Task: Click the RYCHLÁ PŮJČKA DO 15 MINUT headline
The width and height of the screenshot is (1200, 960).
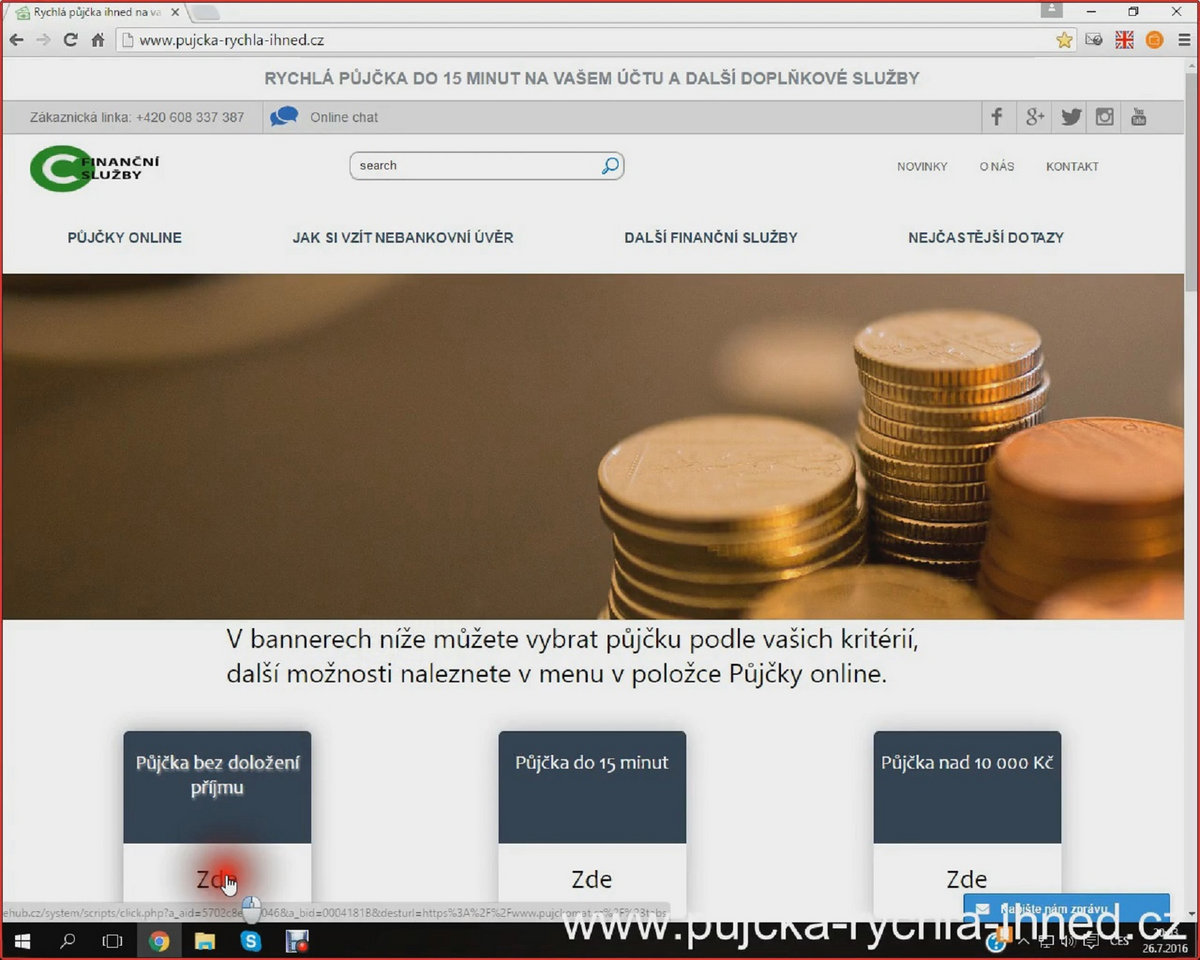Action: pos(592,78)
